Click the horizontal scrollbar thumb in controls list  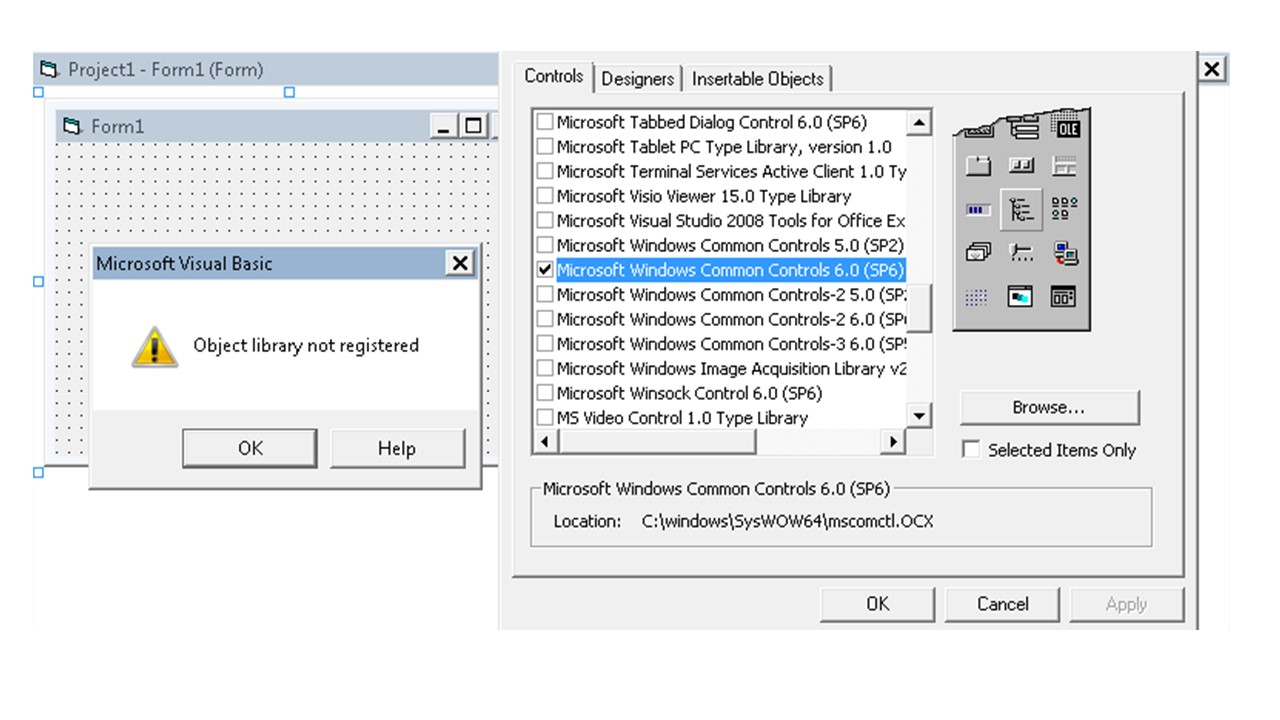[656, 441]
